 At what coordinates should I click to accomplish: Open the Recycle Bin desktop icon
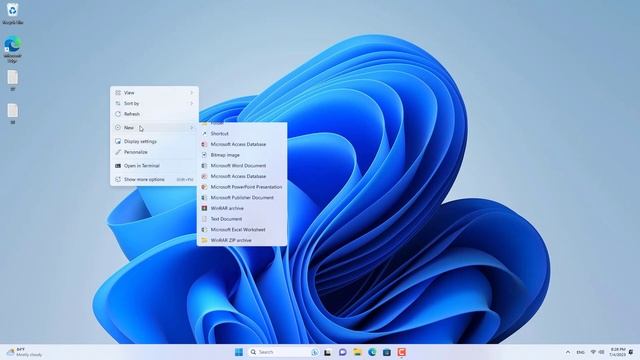coord(13,13)
